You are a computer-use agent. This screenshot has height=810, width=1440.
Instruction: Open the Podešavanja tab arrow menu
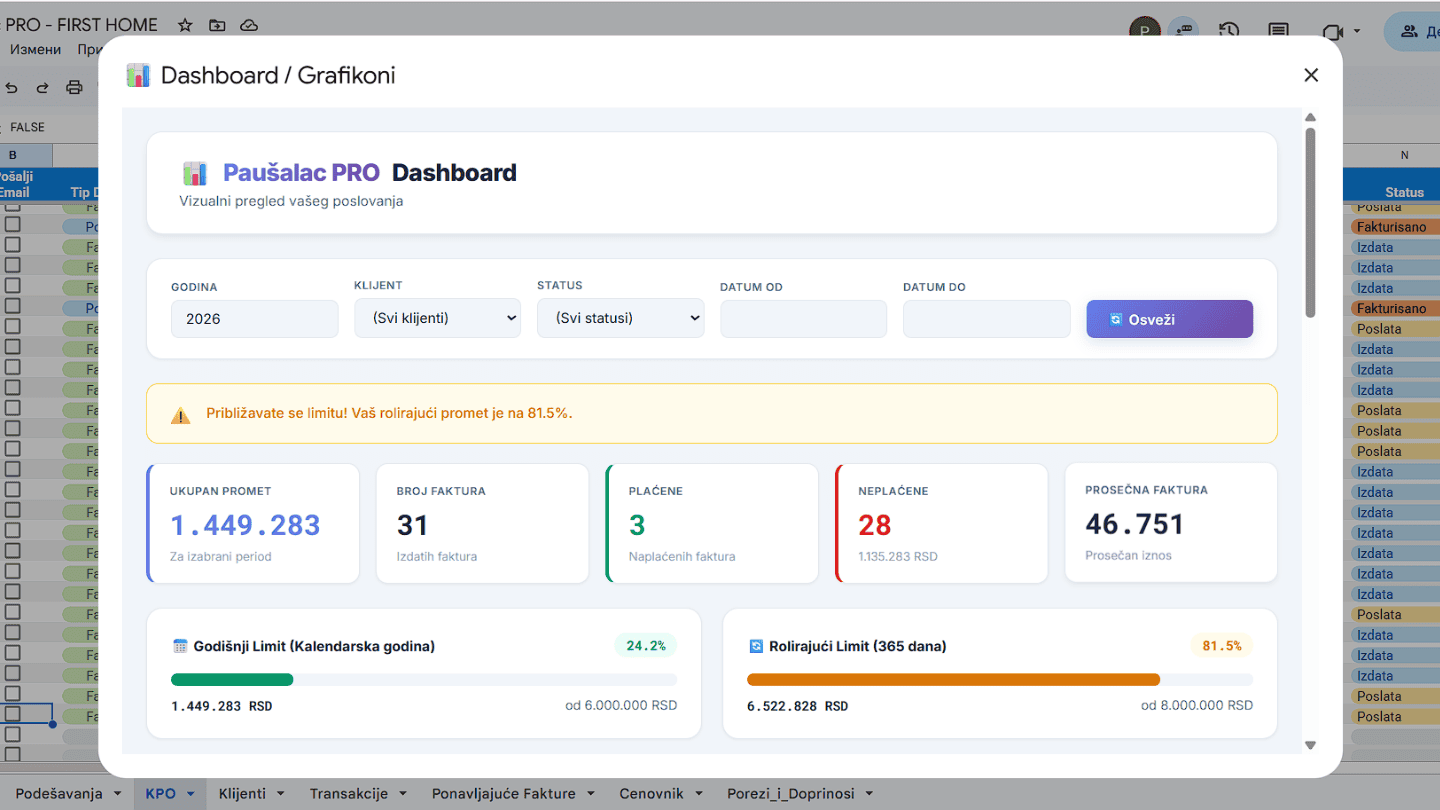[118, 794]
